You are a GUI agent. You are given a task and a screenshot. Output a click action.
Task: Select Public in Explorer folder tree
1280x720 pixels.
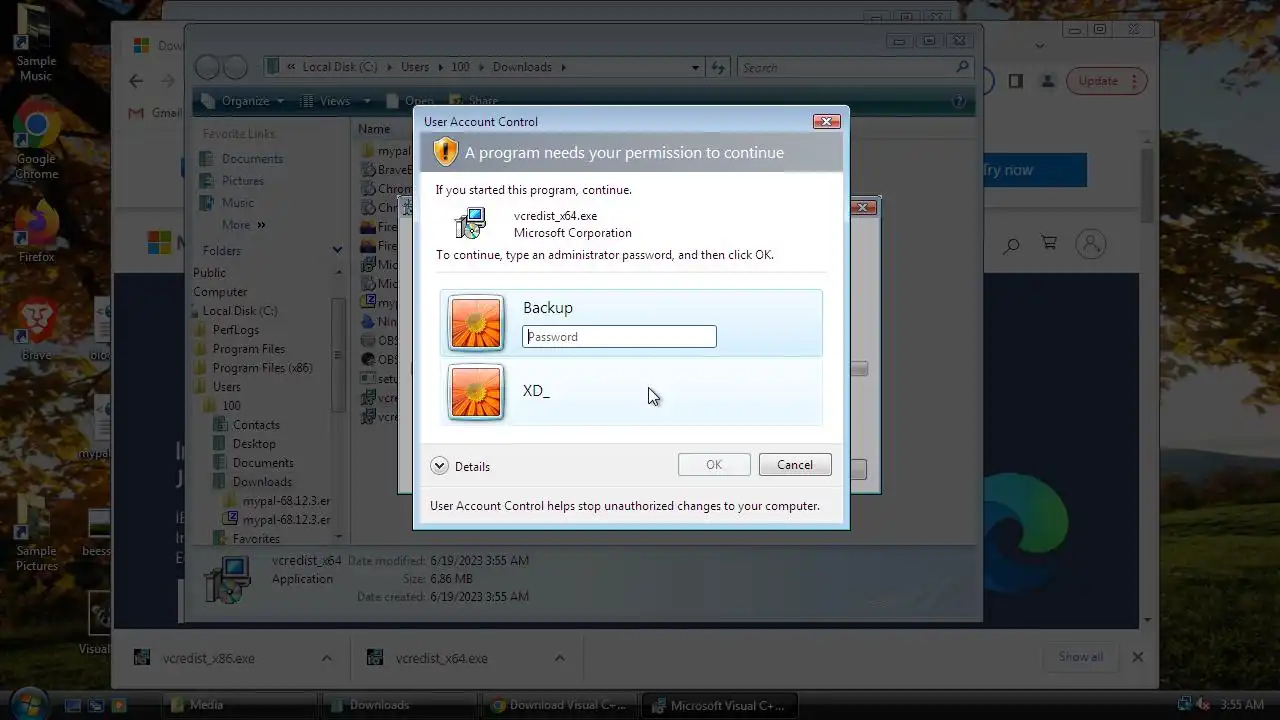tap(209, 273)
